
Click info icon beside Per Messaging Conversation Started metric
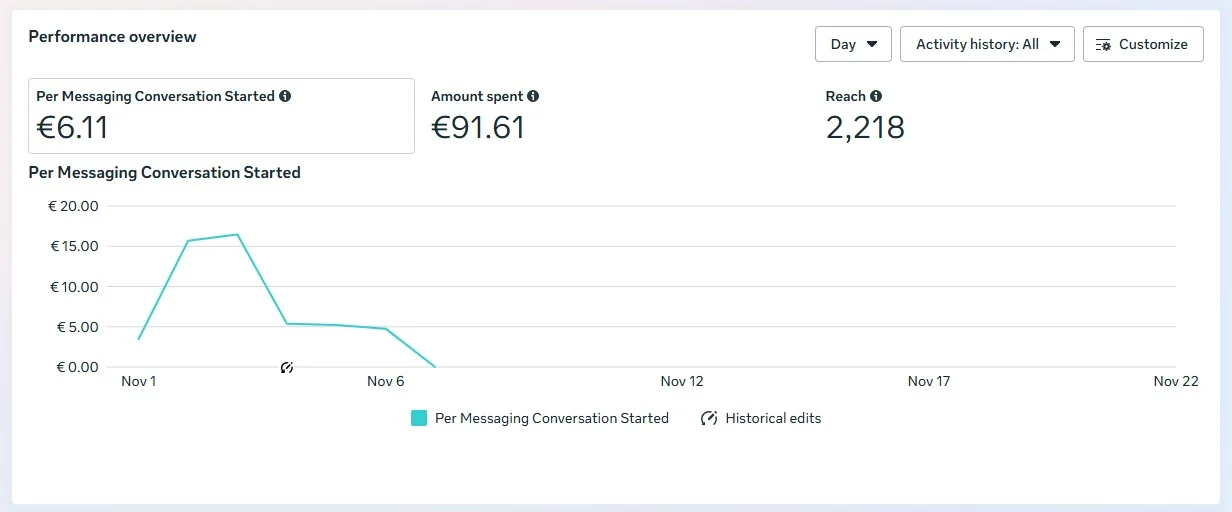coord(285,97)
